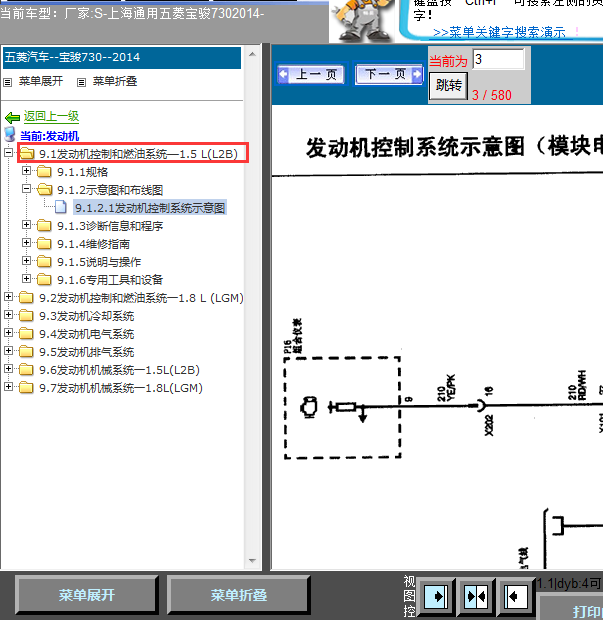
Task: Open 返回上一级 link
Action: pyautogui.click(x=51, y=116)
